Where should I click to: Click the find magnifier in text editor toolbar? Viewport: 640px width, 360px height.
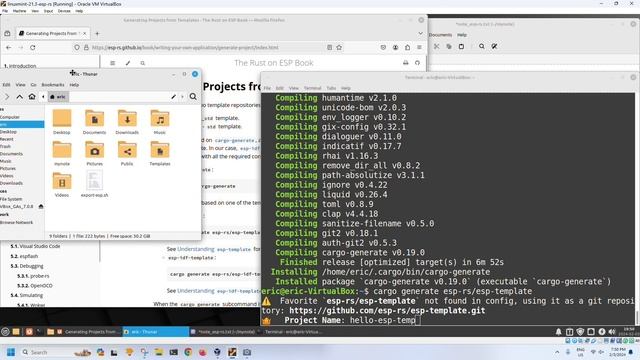pos(482,47)
